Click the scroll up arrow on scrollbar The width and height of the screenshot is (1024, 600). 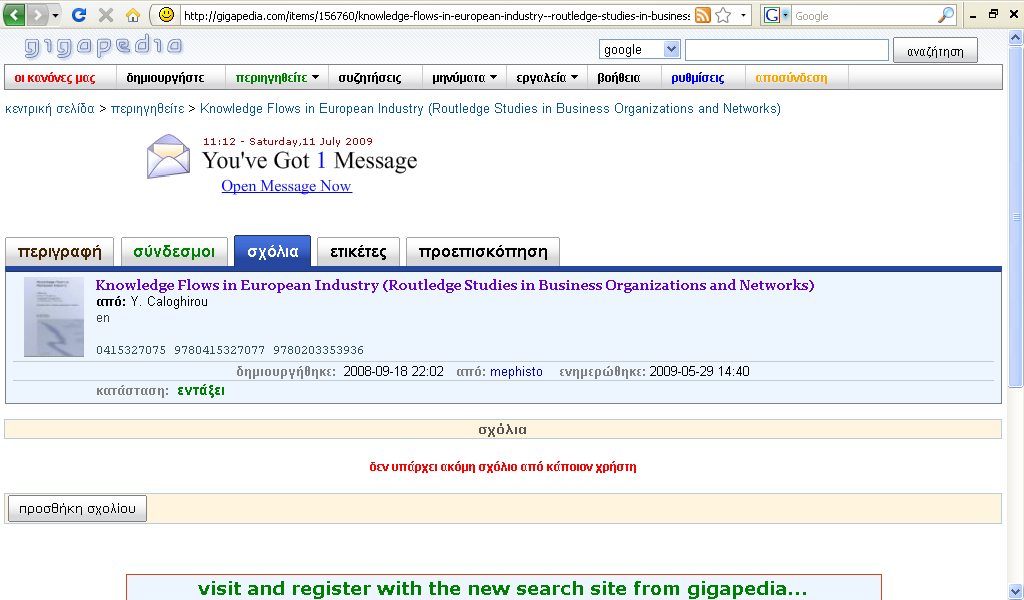pos(1016,38)
